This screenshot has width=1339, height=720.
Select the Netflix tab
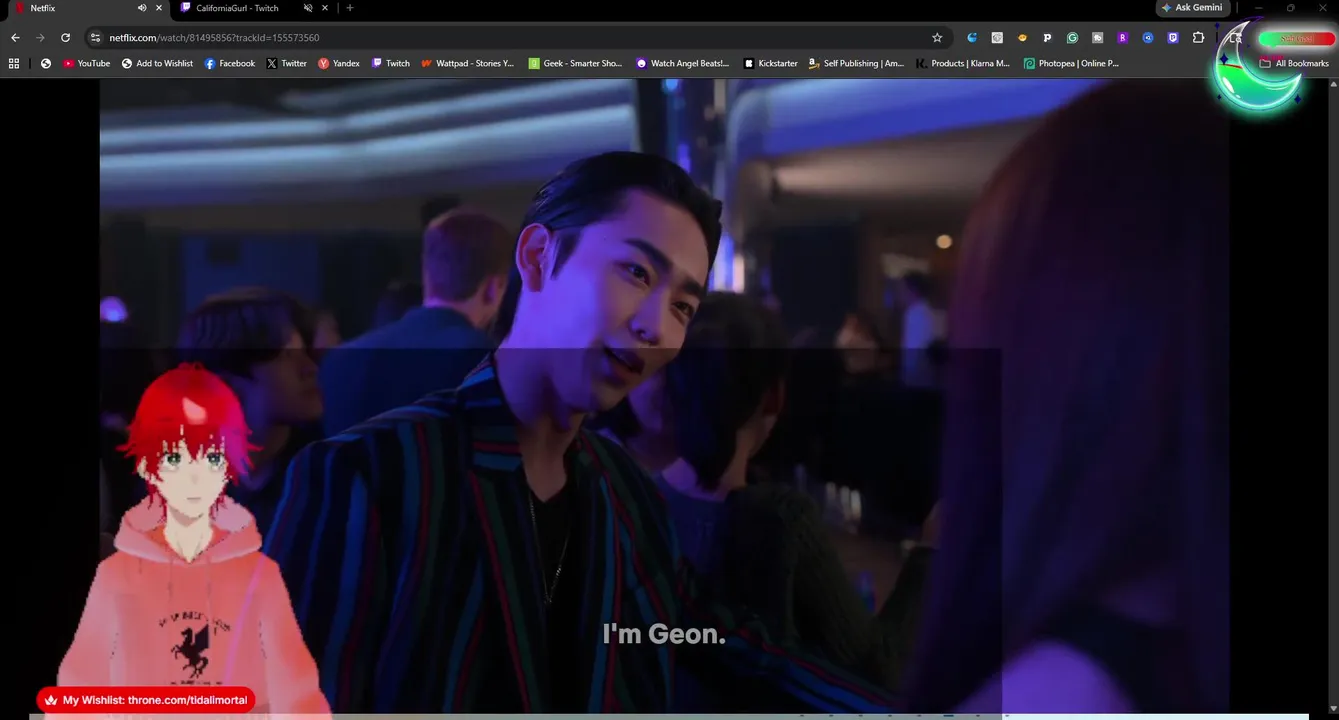pos(43,8)
